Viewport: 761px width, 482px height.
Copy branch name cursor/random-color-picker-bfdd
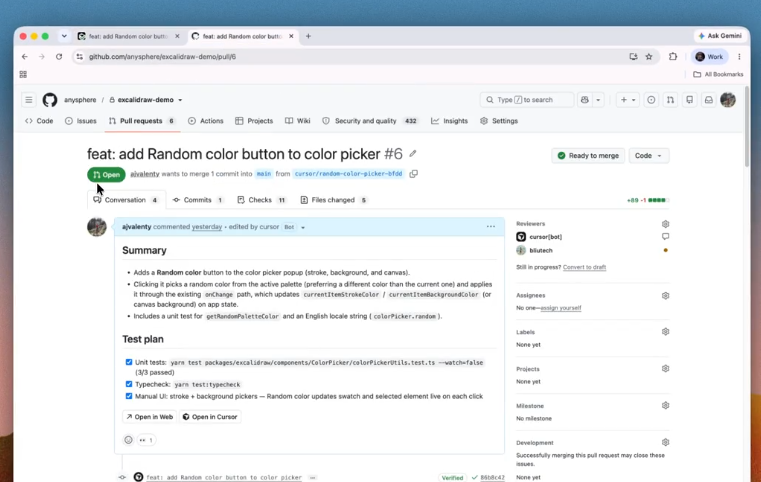414,174
